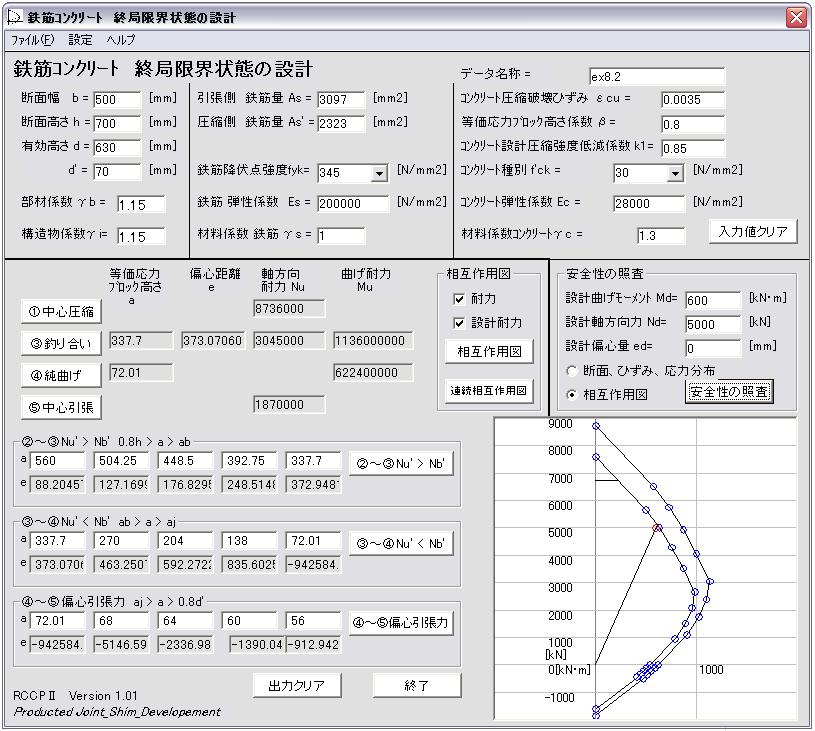This screenshot has width=815, height=731.
Task: Click the εcu field showing 0.0035
Action: pos(693,99)
